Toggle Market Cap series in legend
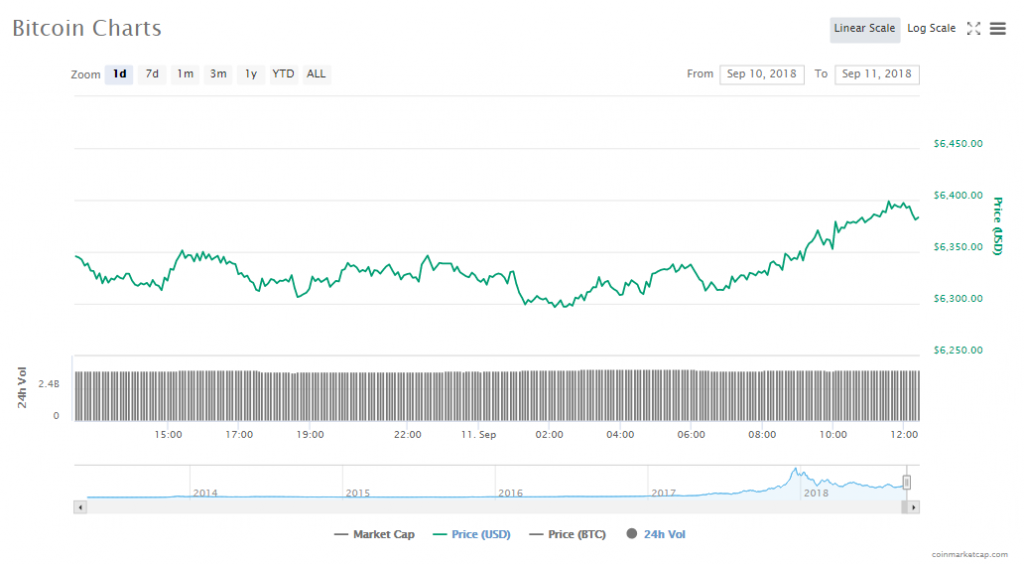 (374, 535)
